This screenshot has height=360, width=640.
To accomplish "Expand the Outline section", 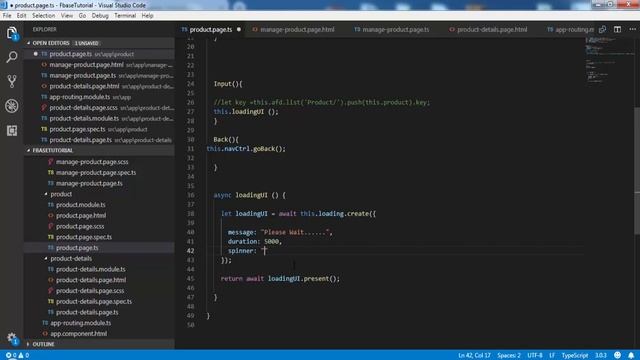I will point(29,344).
